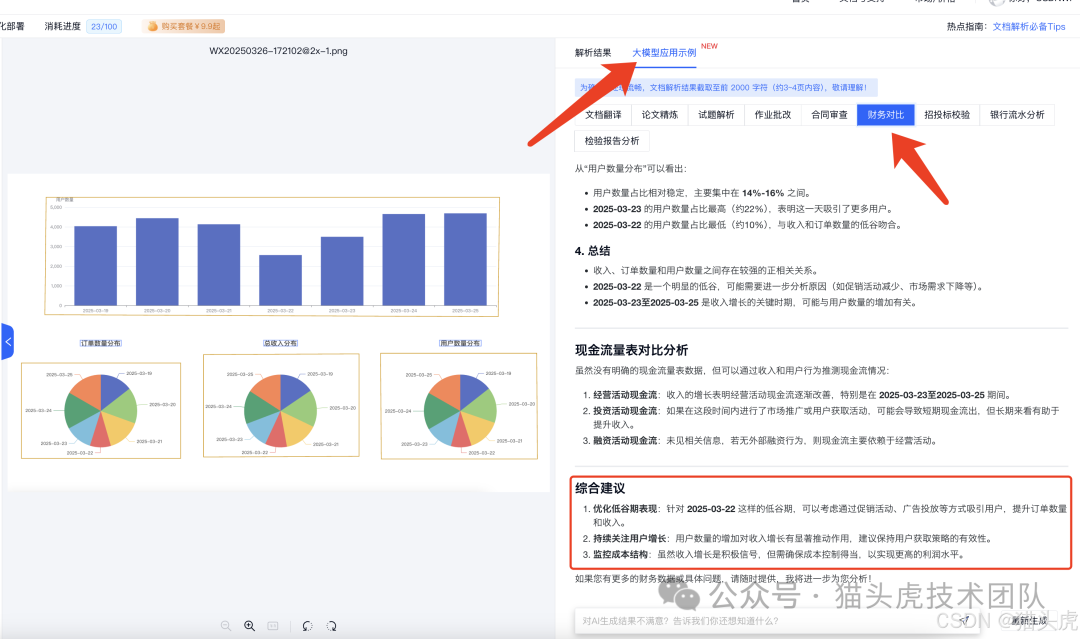Zoom out of the document preview

point(226,626)
